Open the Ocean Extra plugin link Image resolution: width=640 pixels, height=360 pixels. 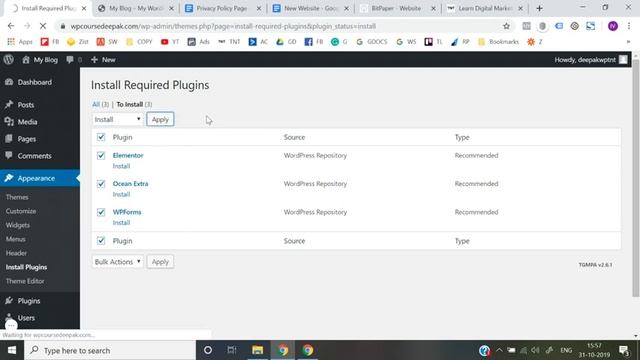pos(130,184)
